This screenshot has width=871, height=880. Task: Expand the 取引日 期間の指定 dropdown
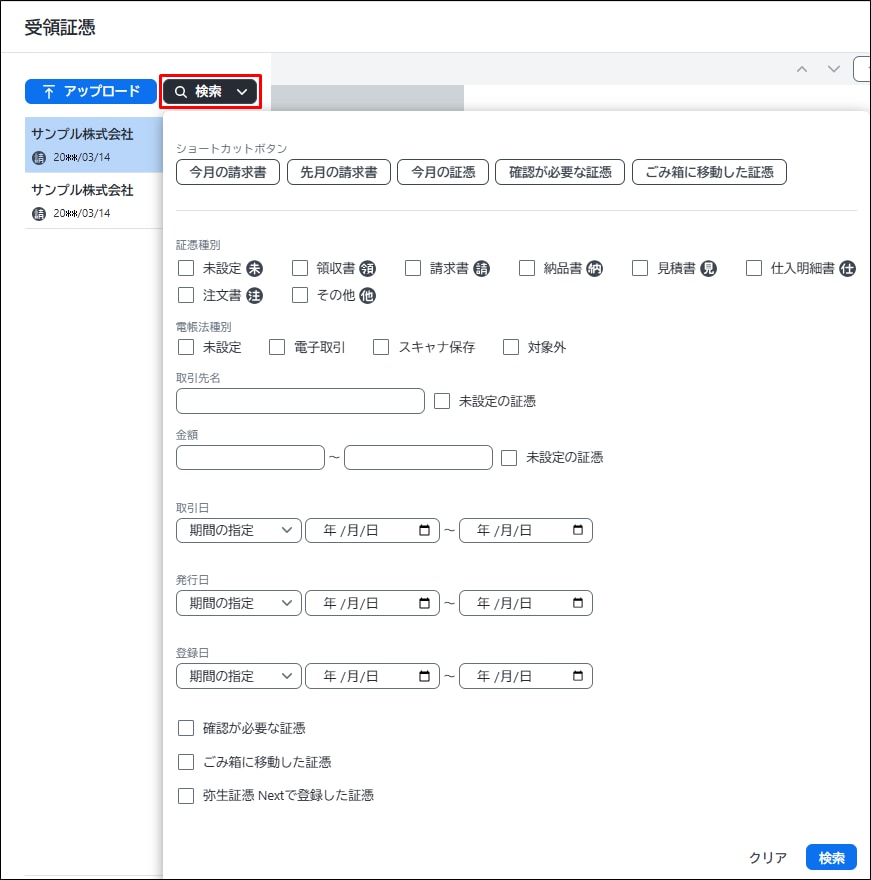(238, 530)
